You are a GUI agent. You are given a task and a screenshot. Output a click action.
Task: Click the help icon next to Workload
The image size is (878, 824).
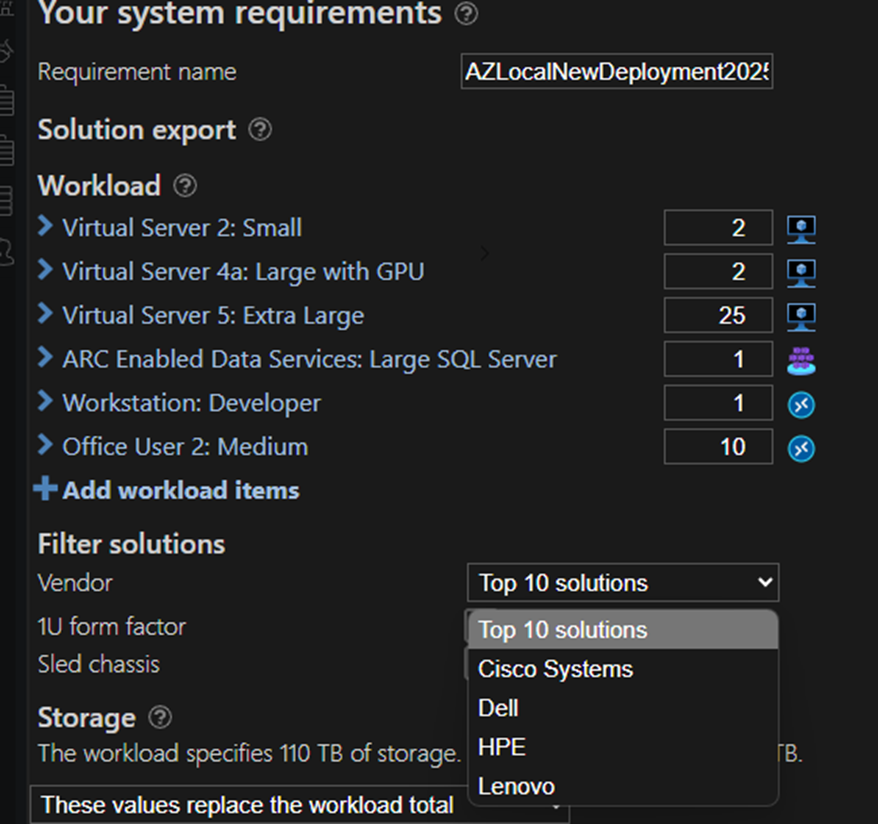pos(185,186)
